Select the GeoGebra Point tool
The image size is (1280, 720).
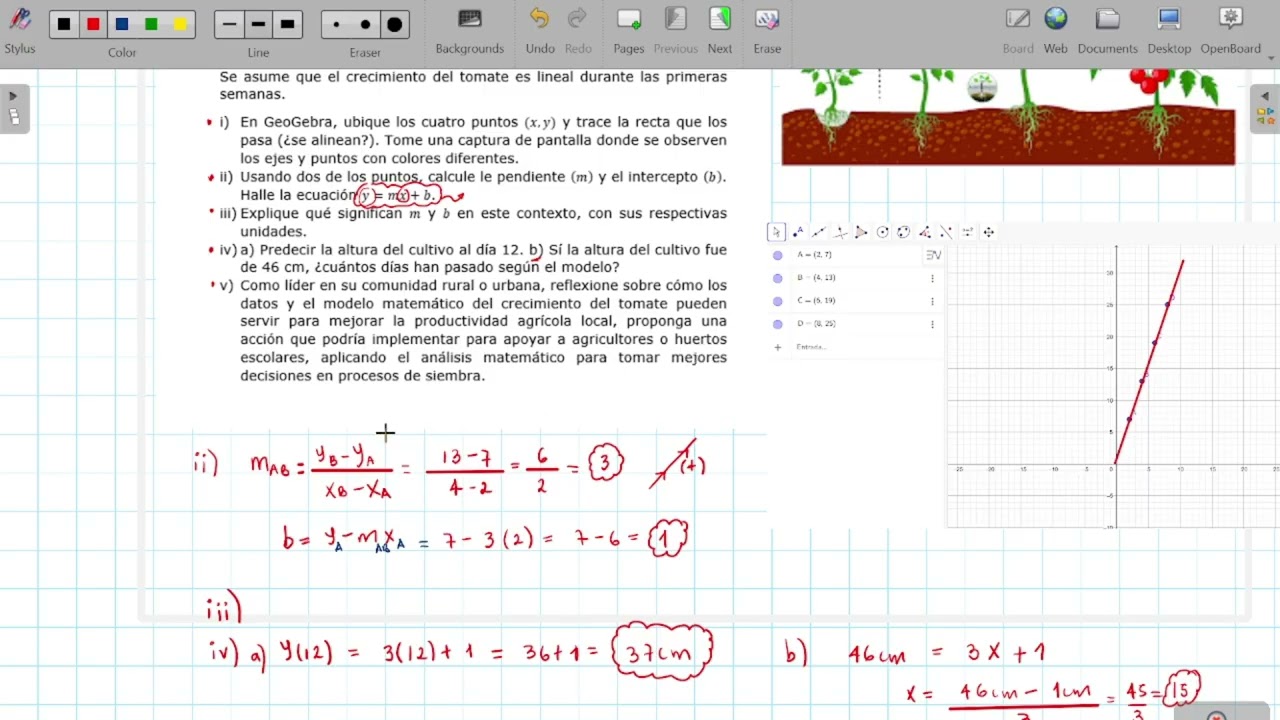(x=798, y=232)
